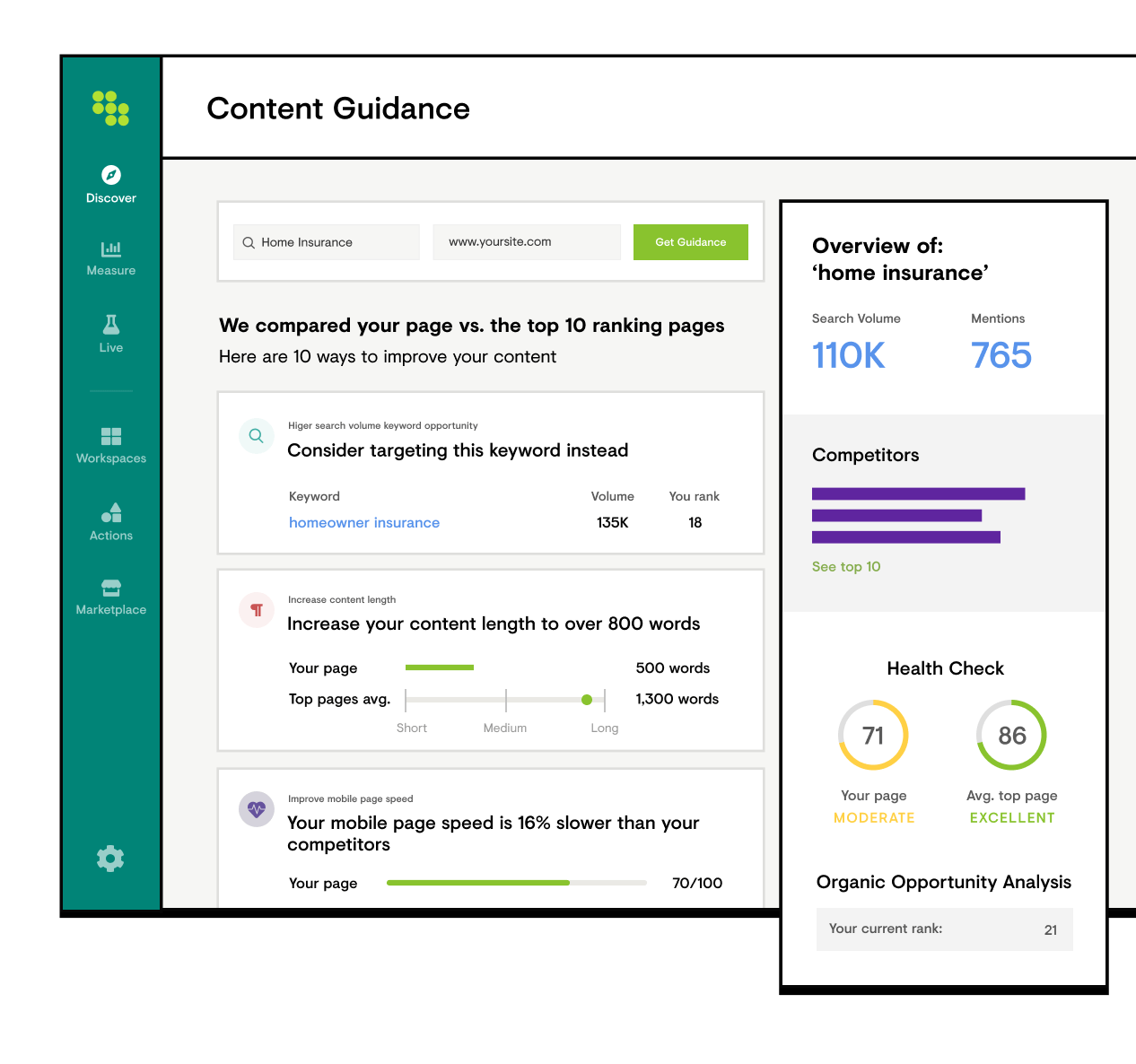Click the keyword opportunity magnifier icon

coord(257,436)
